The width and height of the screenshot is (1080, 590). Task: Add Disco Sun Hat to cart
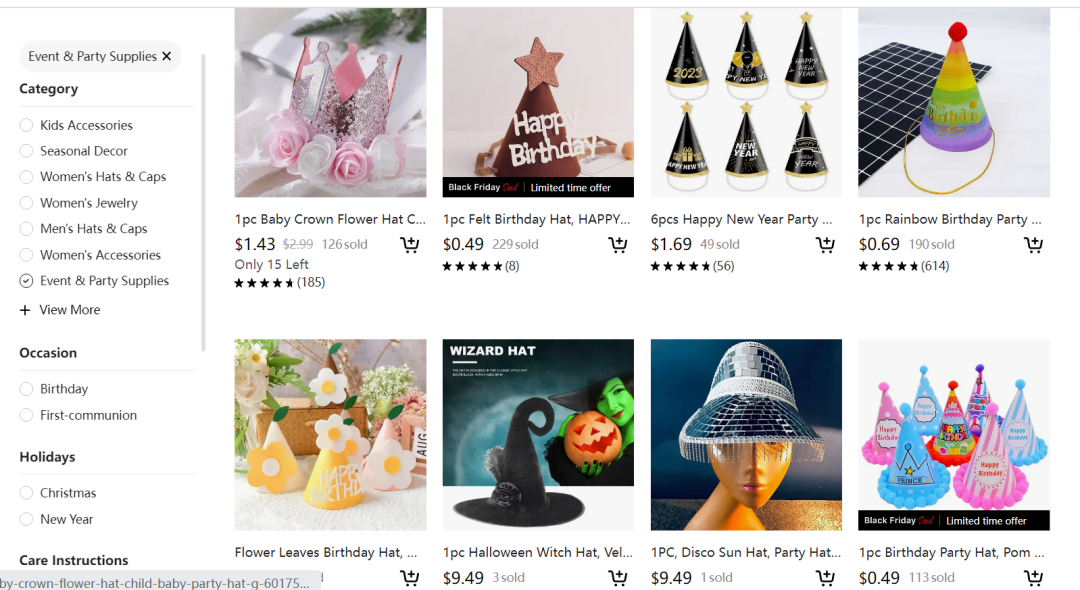825,578
